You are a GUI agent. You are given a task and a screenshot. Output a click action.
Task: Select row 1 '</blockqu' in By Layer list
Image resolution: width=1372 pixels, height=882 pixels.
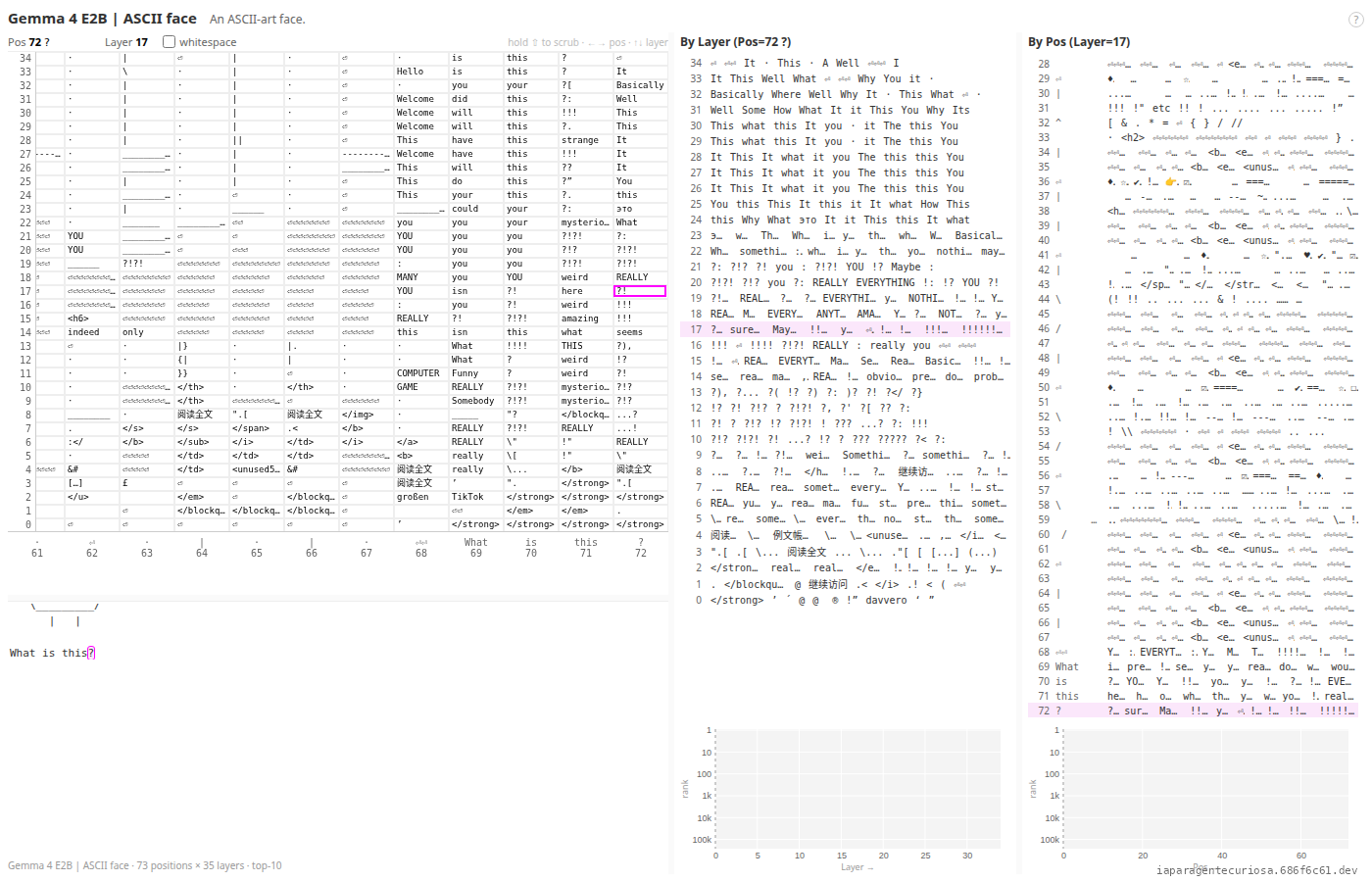[x=845, y=584]
